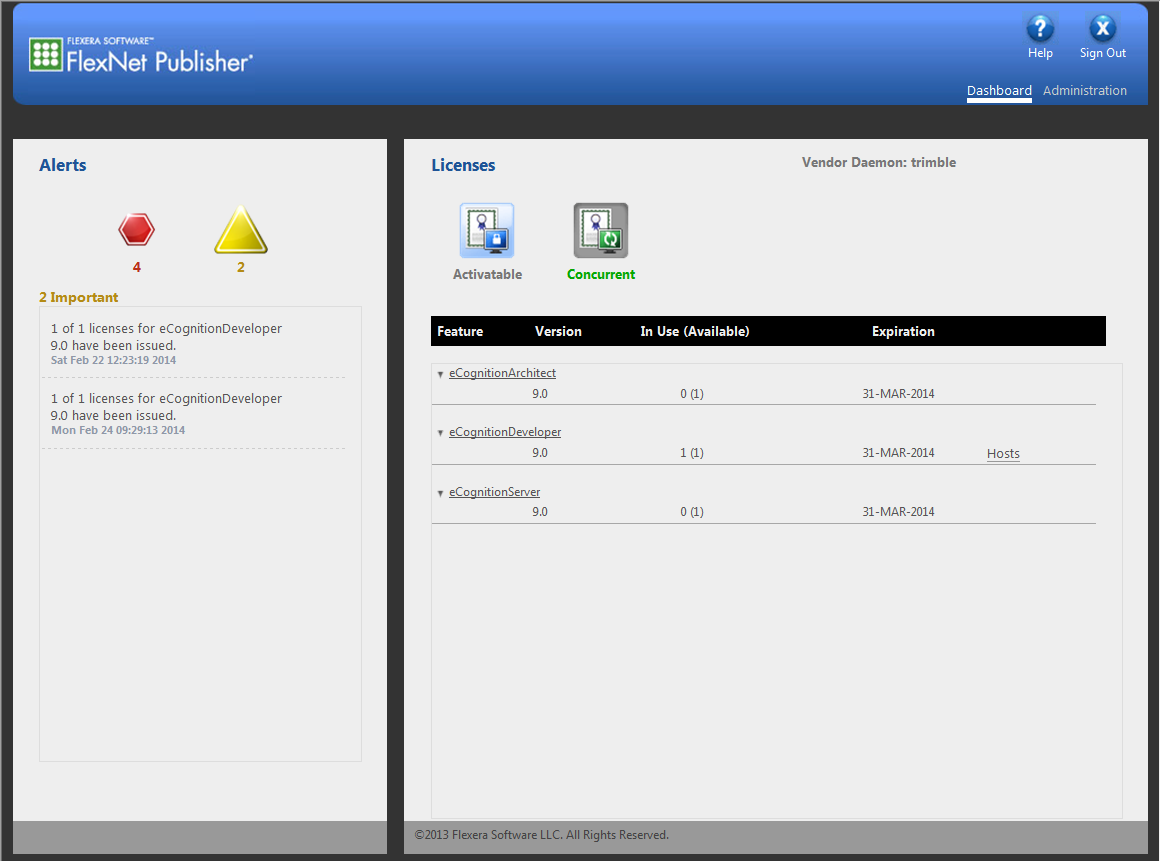
Task: Open the Hosts link for eCognitionDeveloper
Action: (1003, 454)
